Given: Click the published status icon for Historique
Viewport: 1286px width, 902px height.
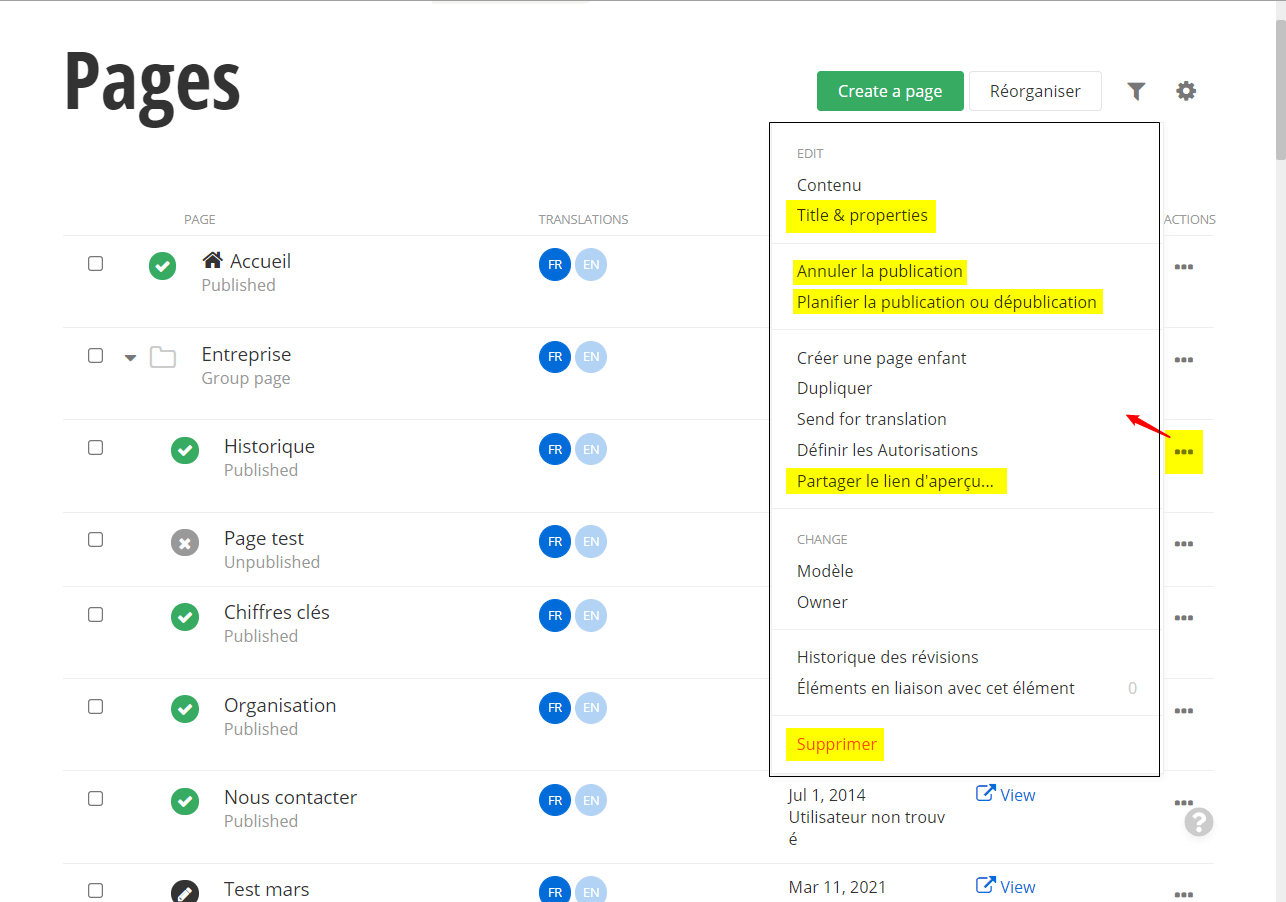Looking at the screenshot, I should pos(185,451).
